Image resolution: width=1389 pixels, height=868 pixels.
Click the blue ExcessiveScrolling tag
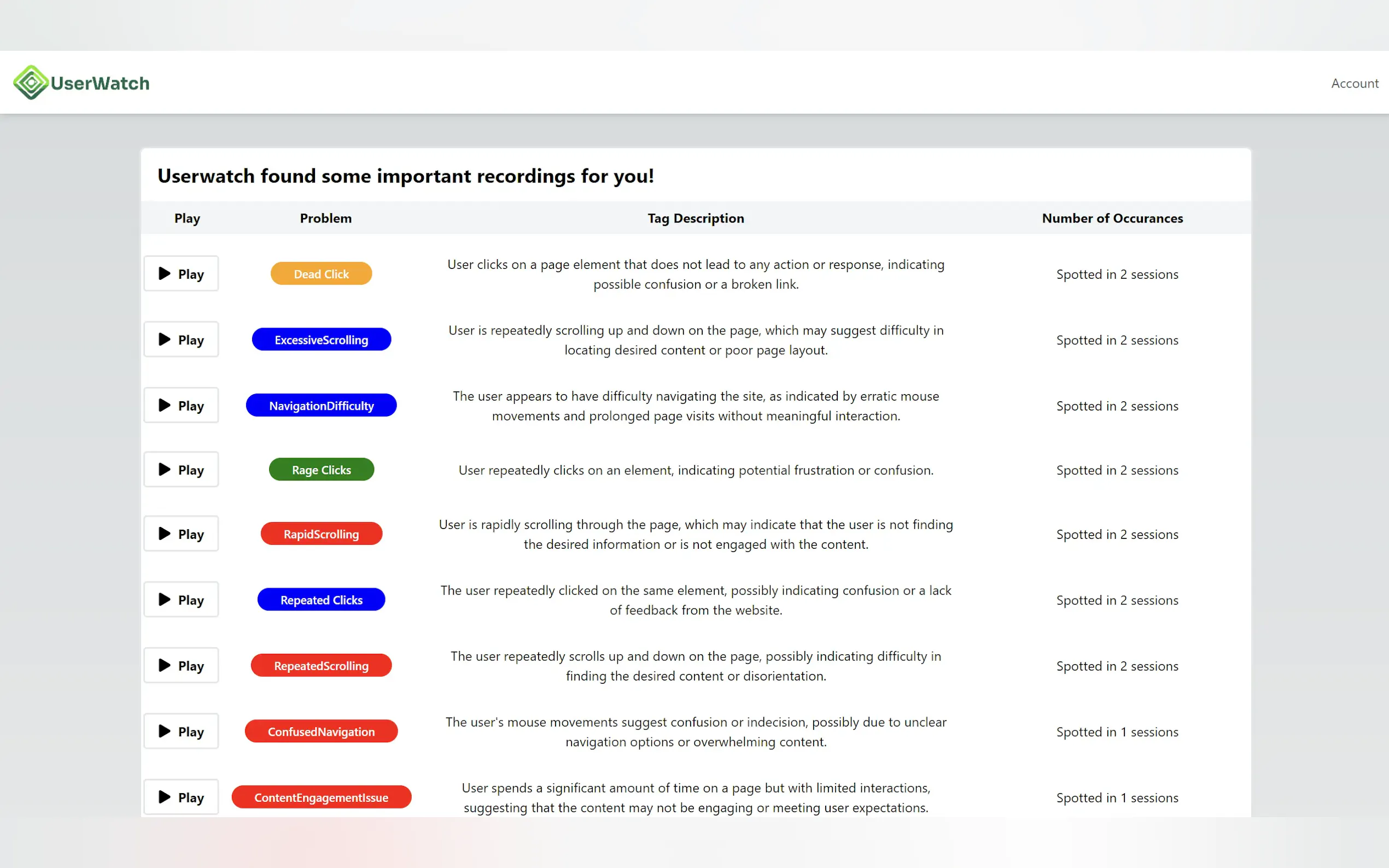pos(321,340)
